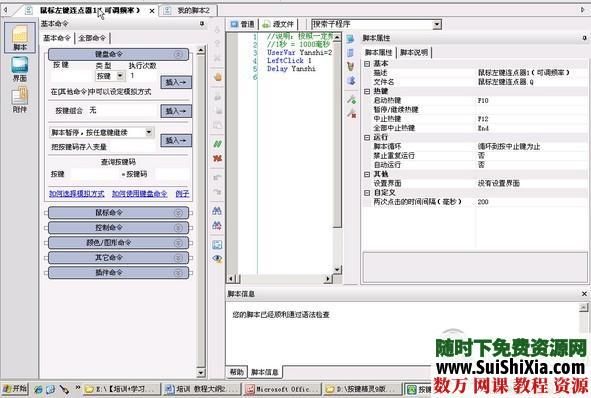Switch editor to 源文件 view

coord(278,24)
